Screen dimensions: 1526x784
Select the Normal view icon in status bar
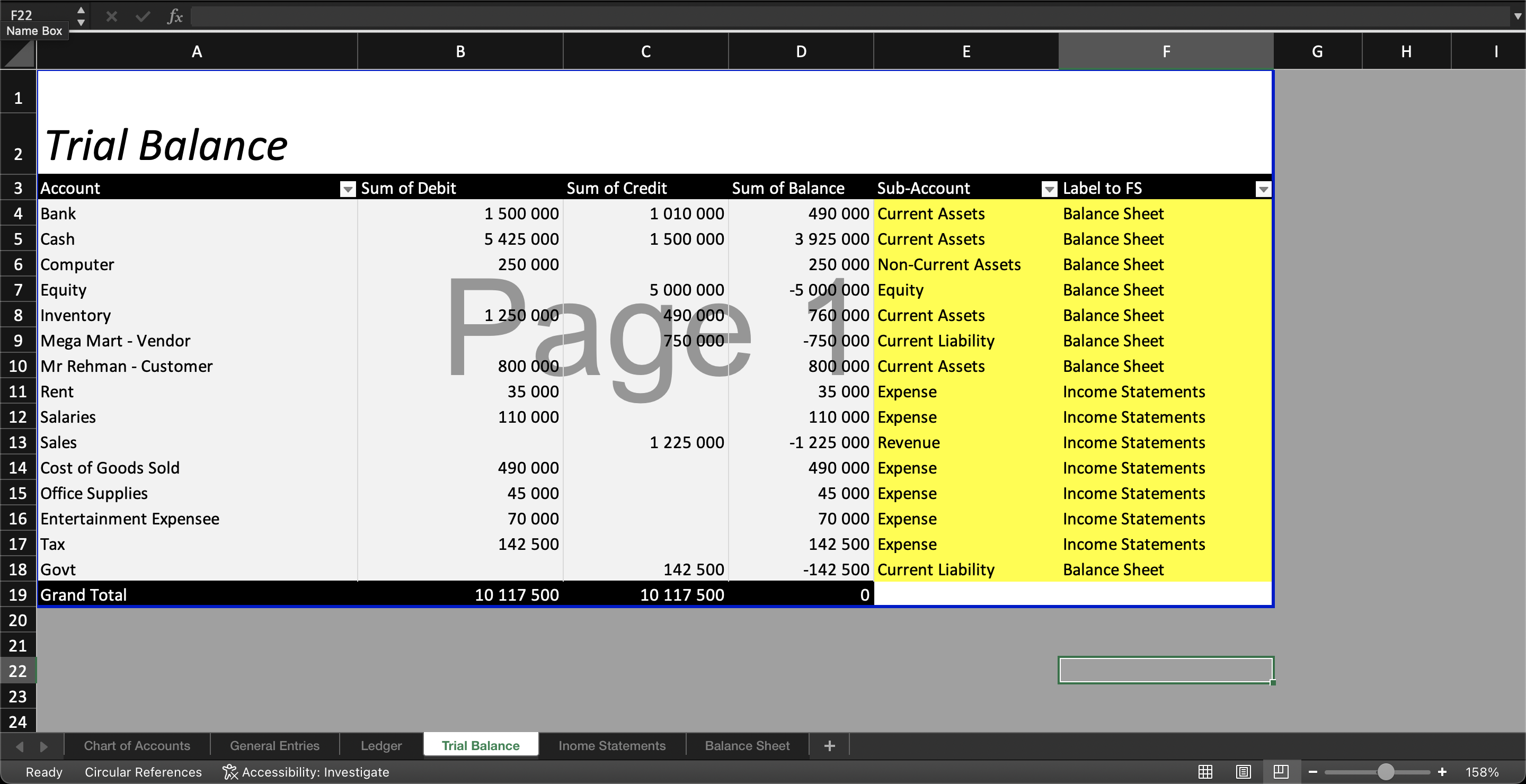point(1205,772)
